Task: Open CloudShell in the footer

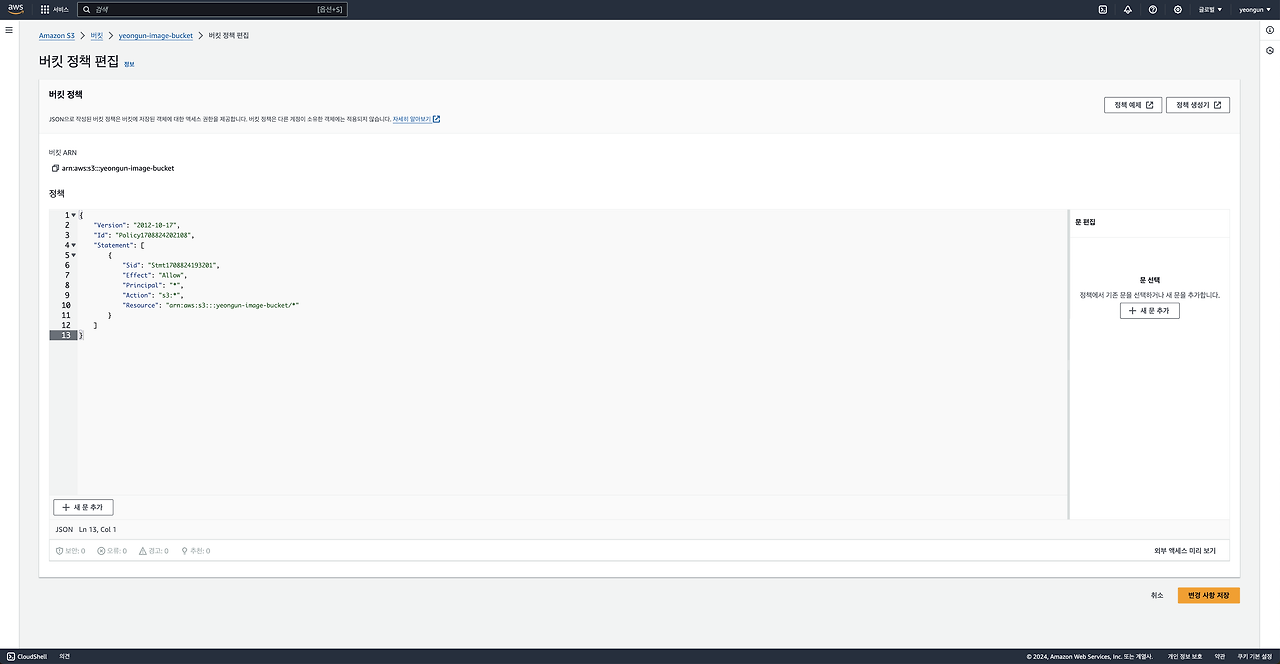Action: (26, 657)
